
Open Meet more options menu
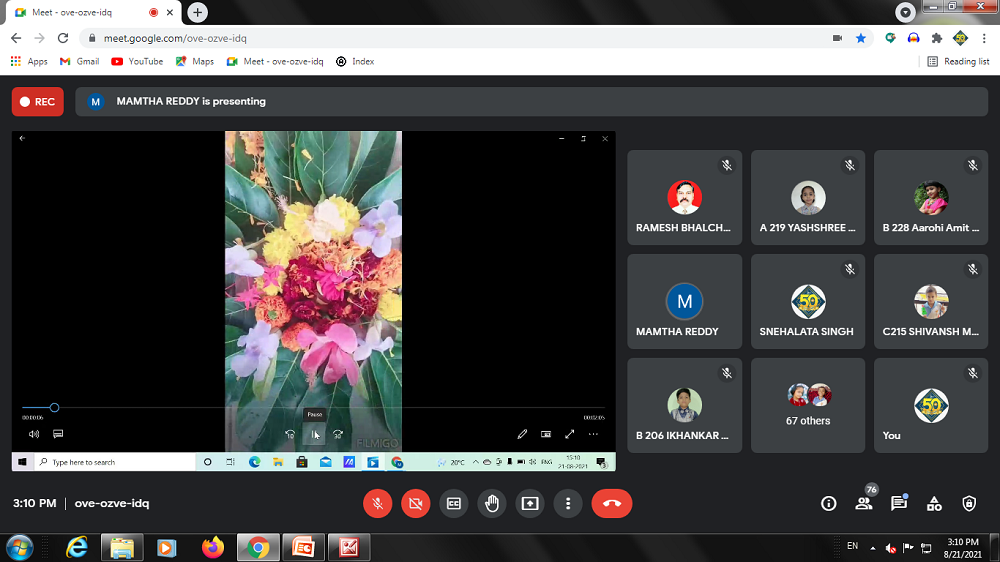(x=568, y=504)
